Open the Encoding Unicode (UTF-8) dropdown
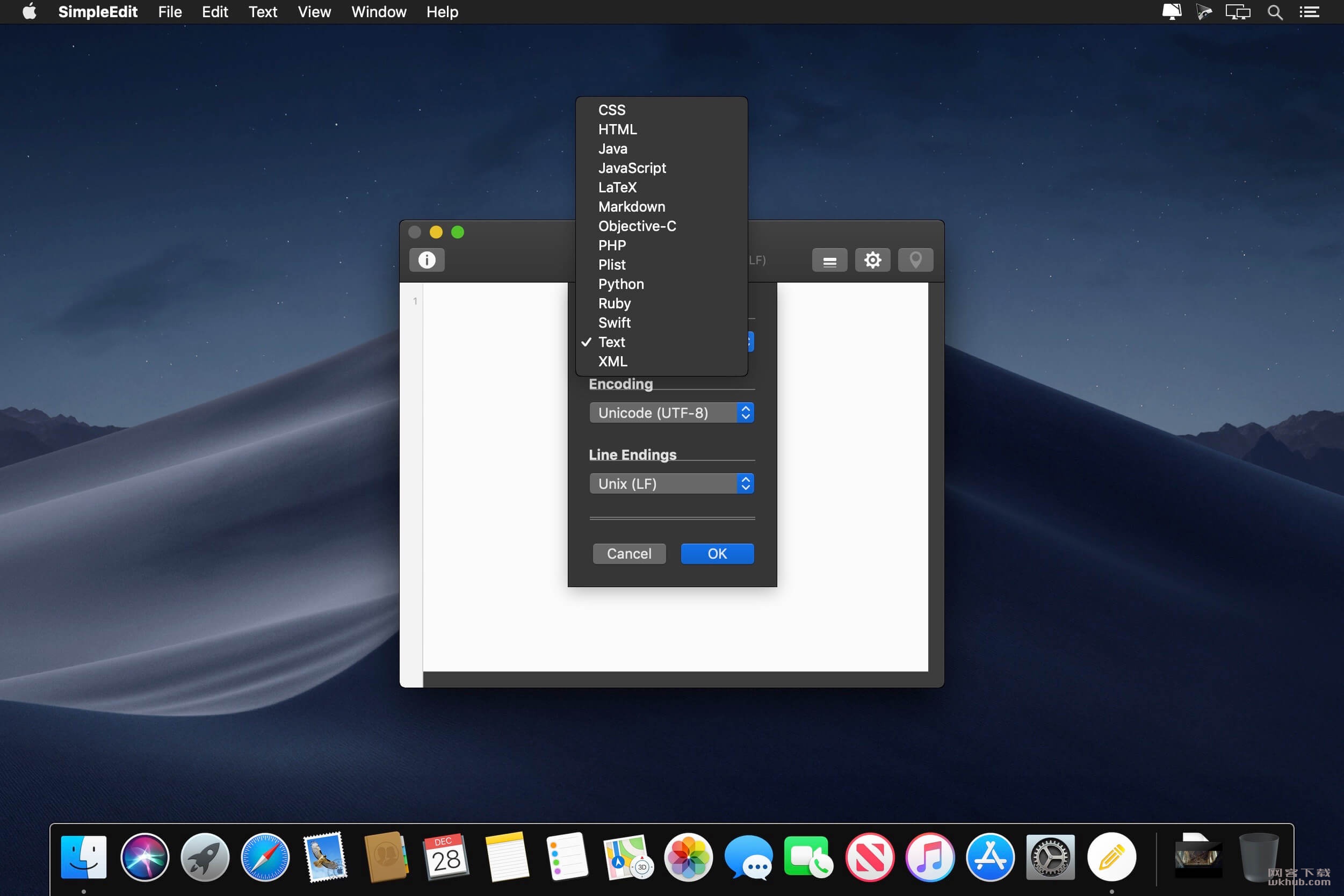The image size is (1344, 896). click(x=671, y=413)
